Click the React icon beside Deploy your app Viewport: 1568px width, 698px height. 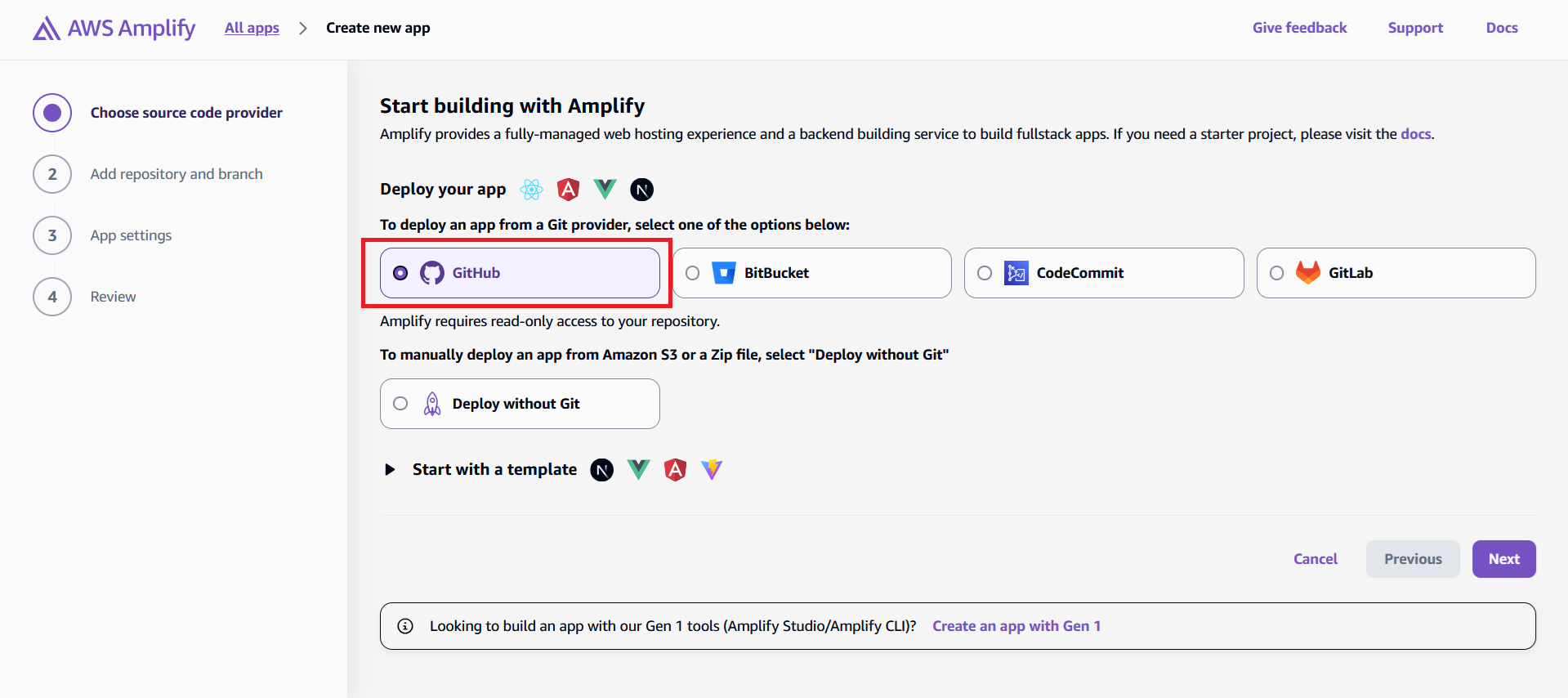(x=532, y=190)
